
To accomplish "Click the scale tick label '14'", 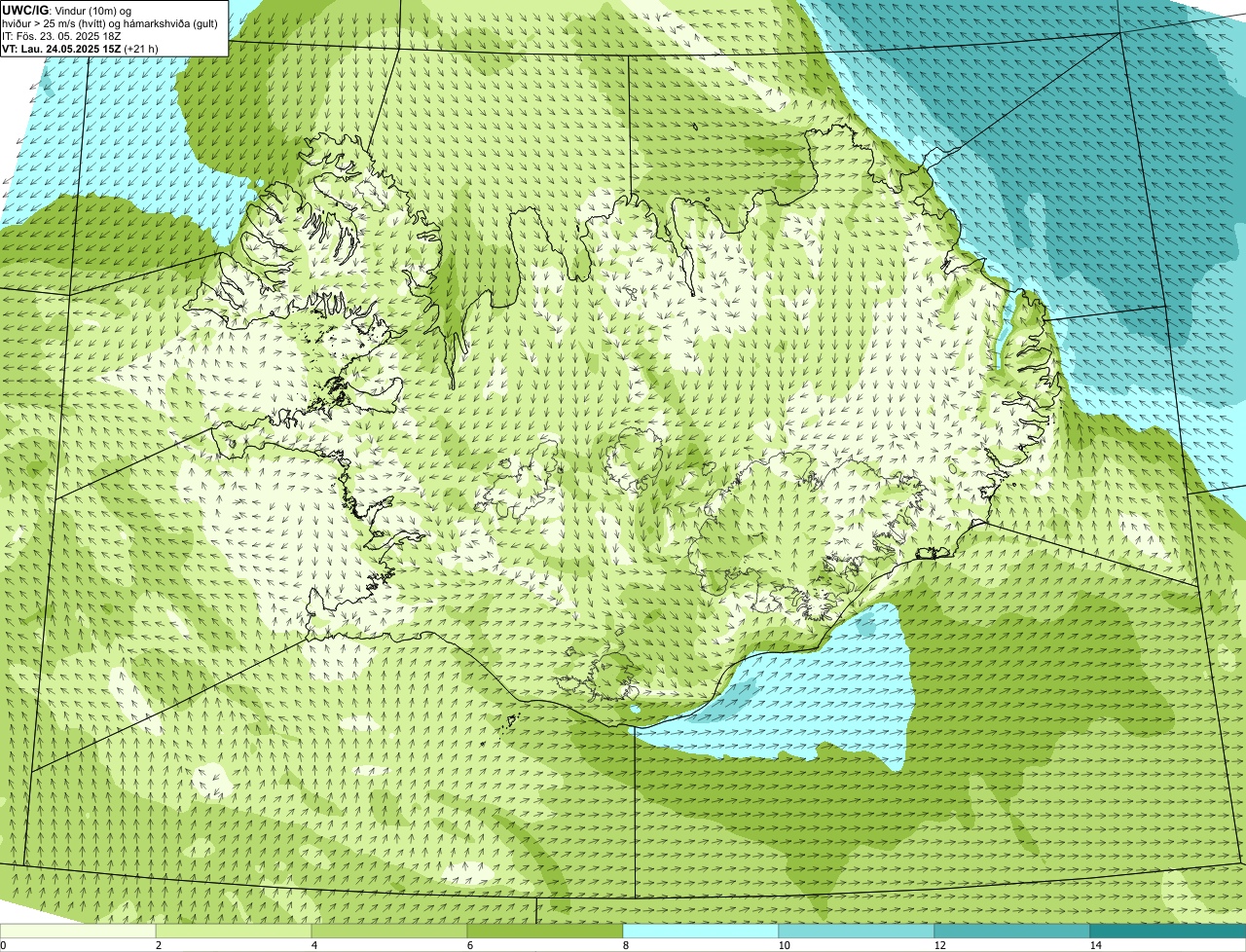I will click(1095, 945).
